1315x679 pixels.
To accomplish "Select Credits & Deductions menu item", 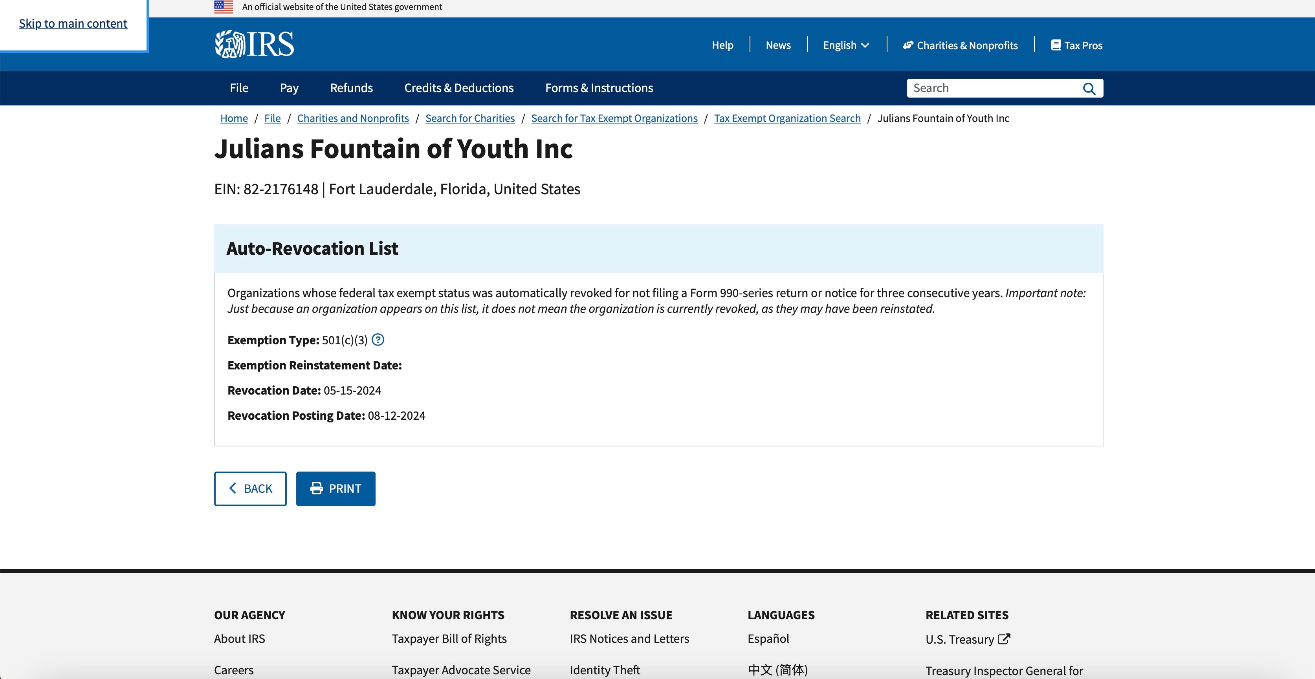I will pyautogui.click(x=459, y=88).
